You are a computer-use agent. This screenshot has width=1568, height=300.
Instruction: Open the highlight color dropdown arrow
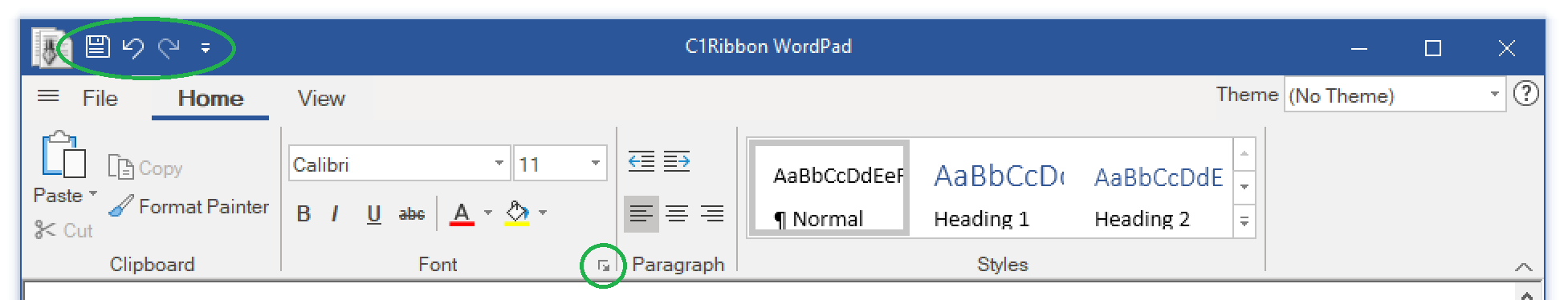coord(544,213)
